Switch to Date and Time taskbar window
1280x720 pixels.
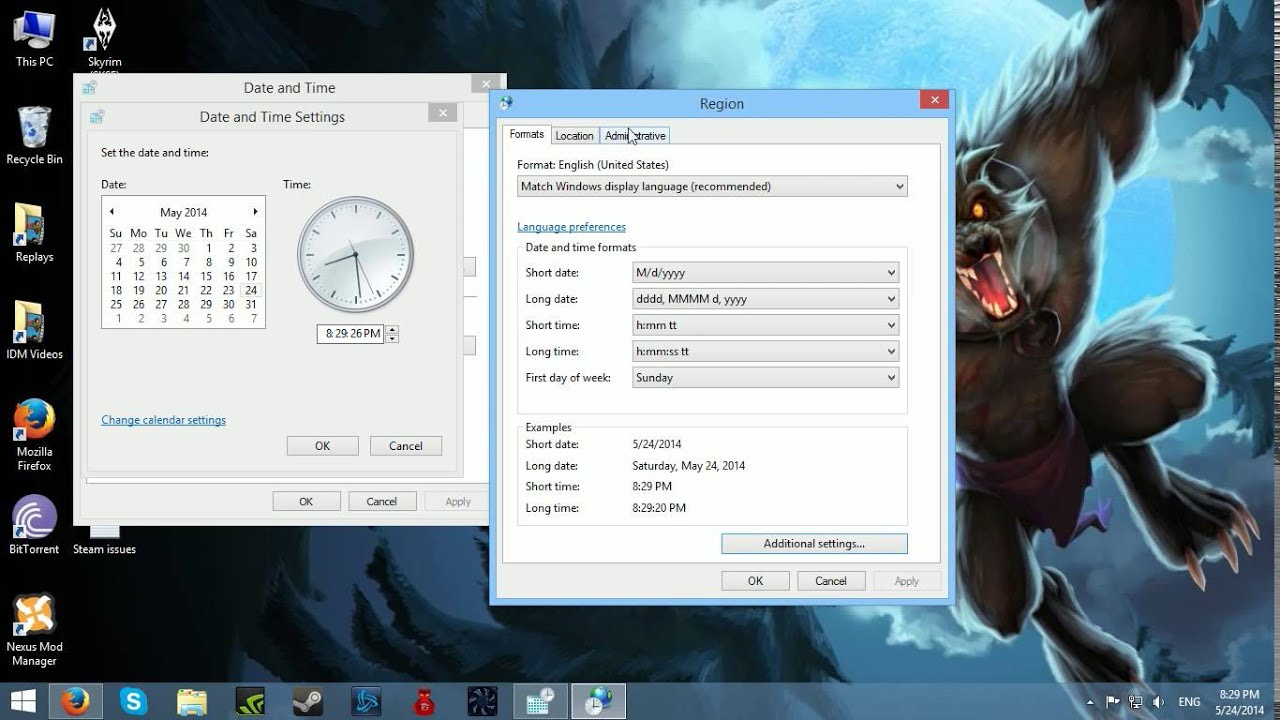(541, 702)
